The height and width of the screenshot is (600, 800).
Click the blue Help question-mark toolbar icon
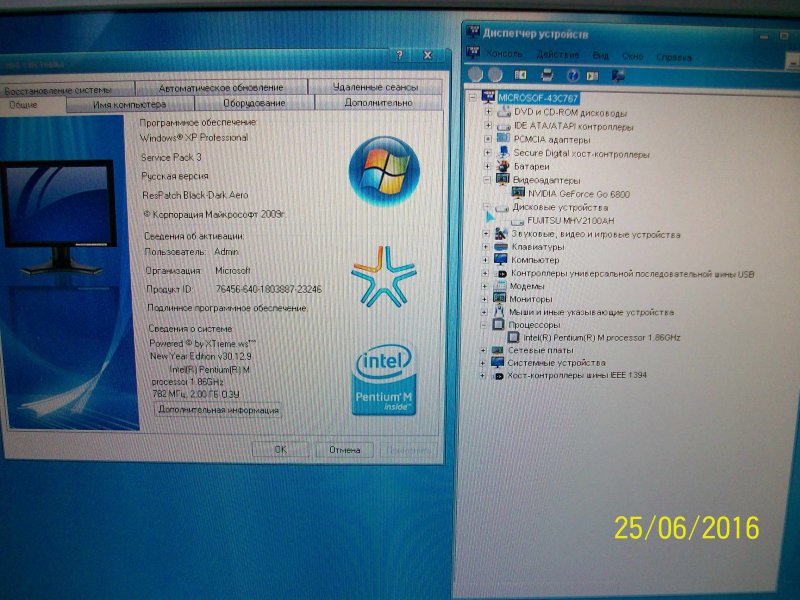573,75
